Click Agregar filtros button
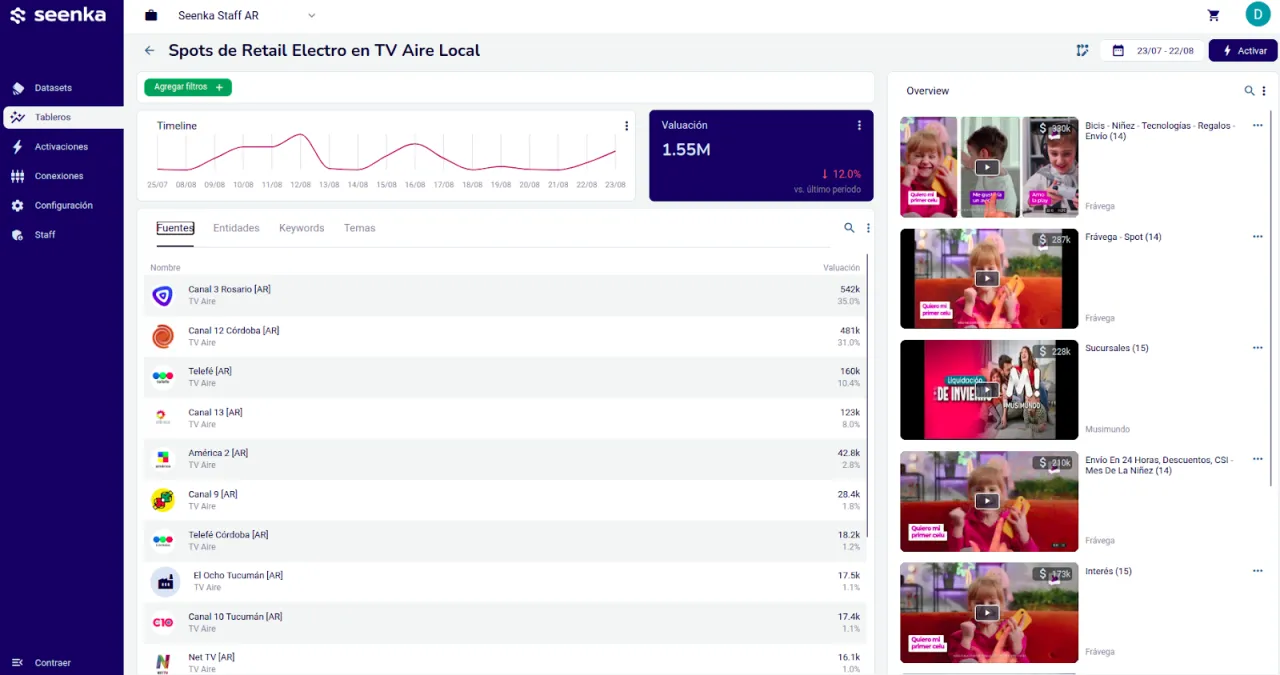 point(188,87)
